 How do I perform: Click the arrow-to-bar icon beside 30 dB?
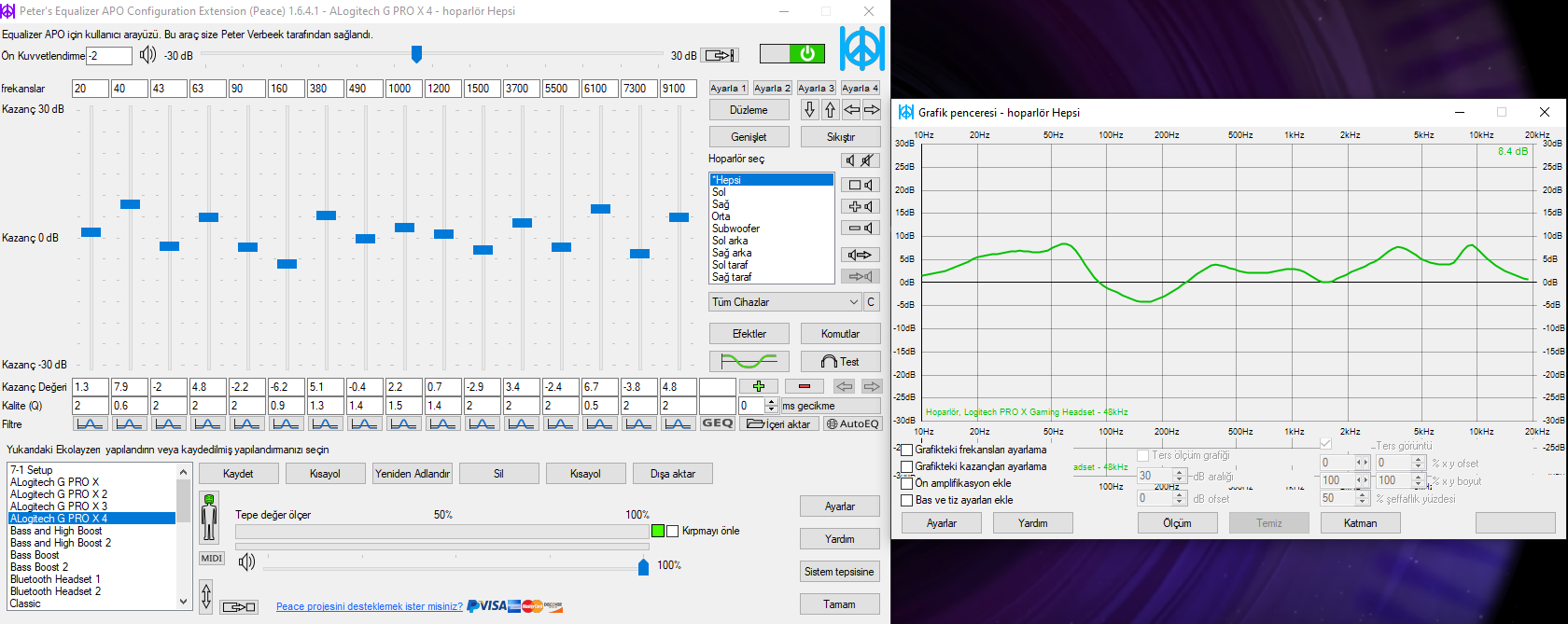pos(720,55)
